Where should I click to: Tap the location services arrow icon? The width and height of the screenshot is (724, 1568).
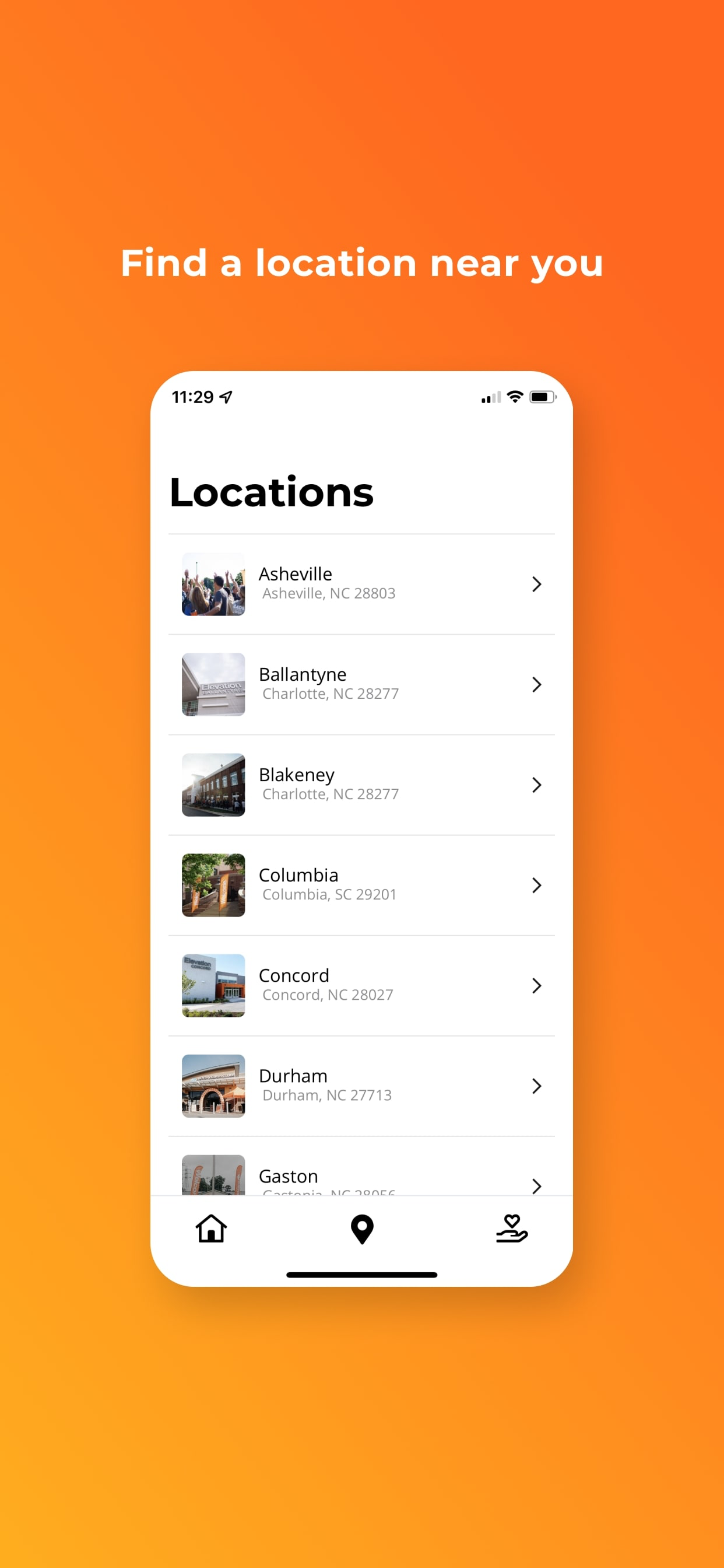[x=226, y=397]
